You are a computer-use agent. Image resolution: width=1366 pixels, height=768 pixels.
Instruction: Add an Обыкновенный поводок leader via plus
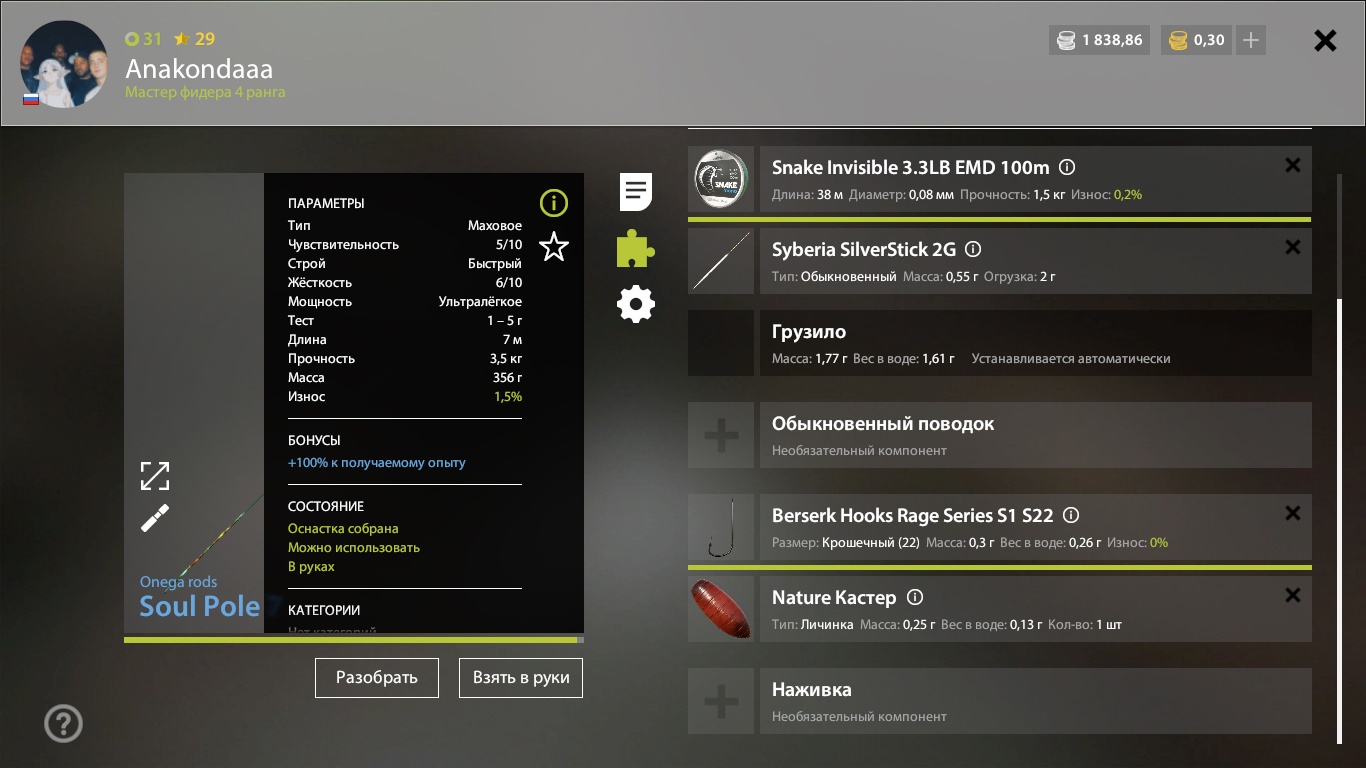[721, 435]
